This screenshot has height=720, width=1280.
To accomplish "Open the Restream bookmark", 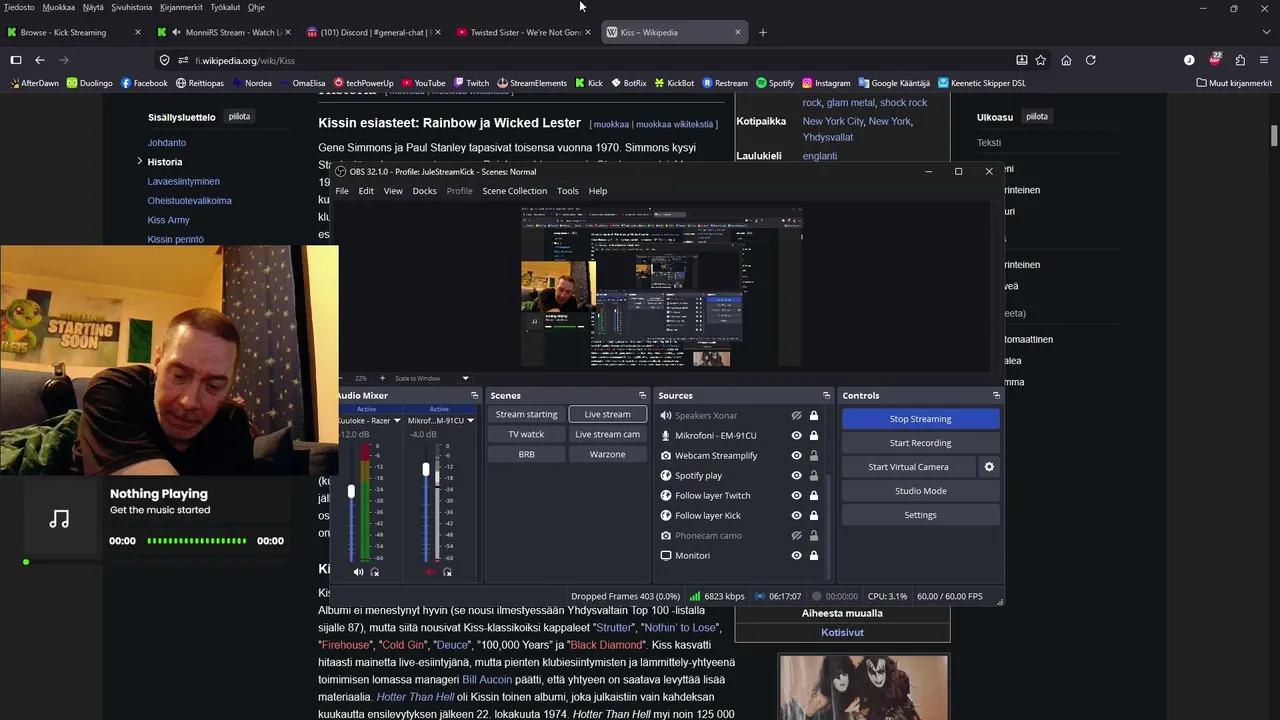I will tap(725, 83).
